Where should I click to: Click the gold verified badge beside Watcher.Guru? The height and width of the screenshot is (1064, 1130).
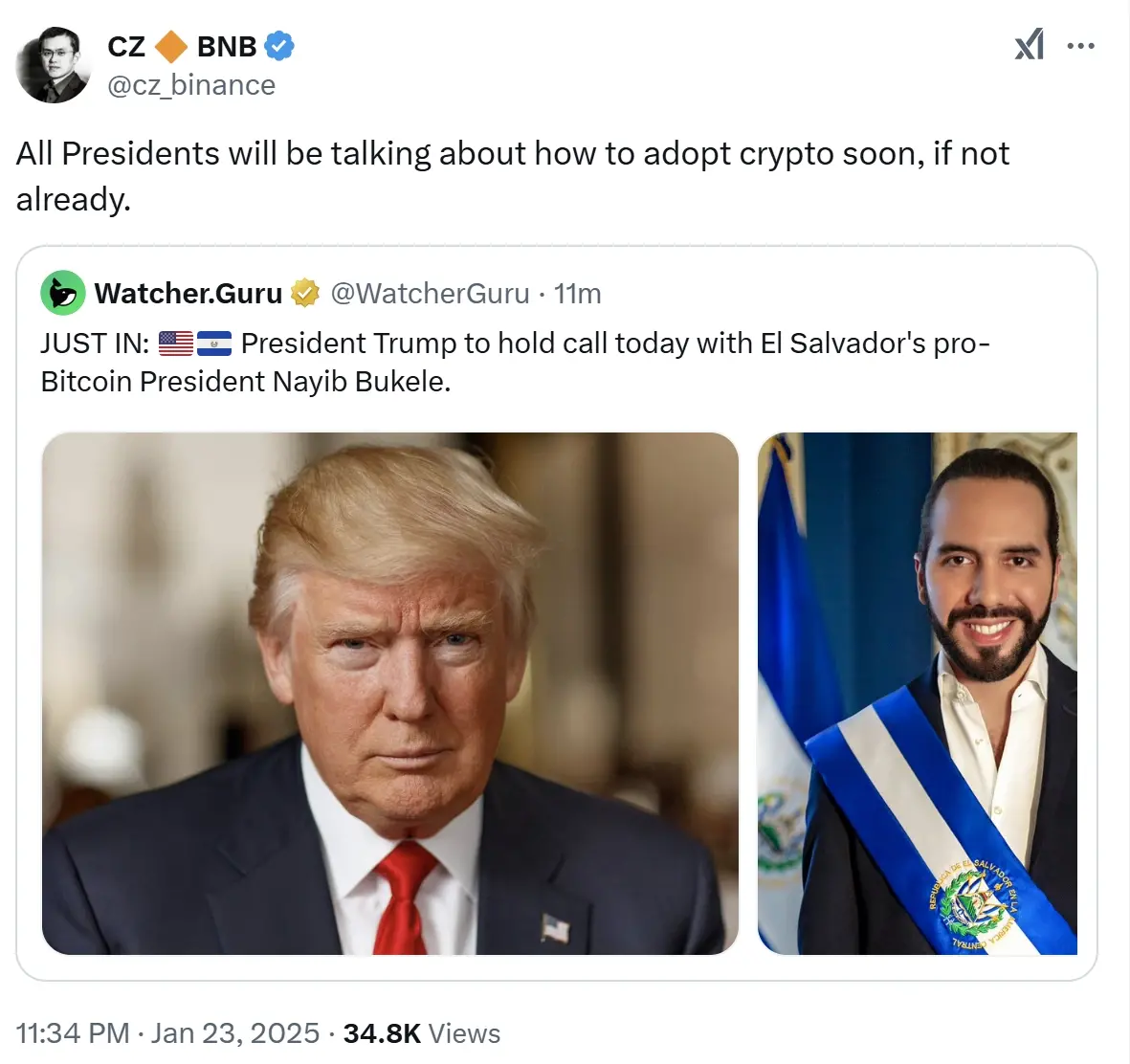point(305,294)
